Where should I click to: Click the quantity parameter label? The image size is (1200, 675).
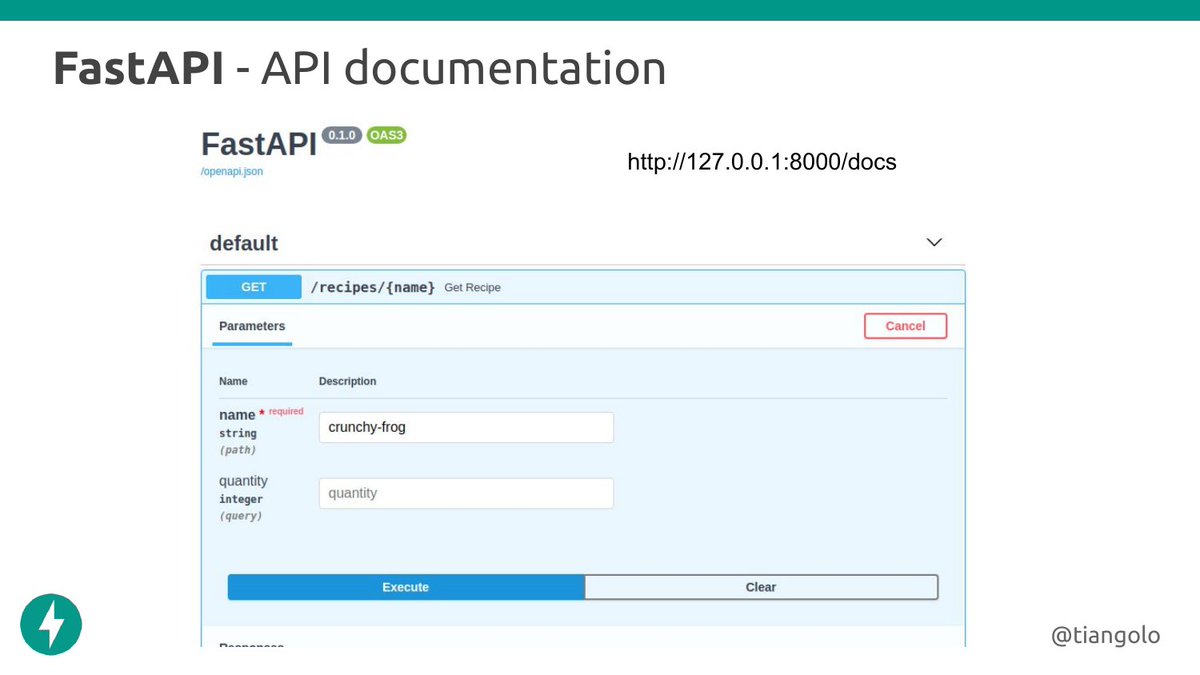point(244,481)
